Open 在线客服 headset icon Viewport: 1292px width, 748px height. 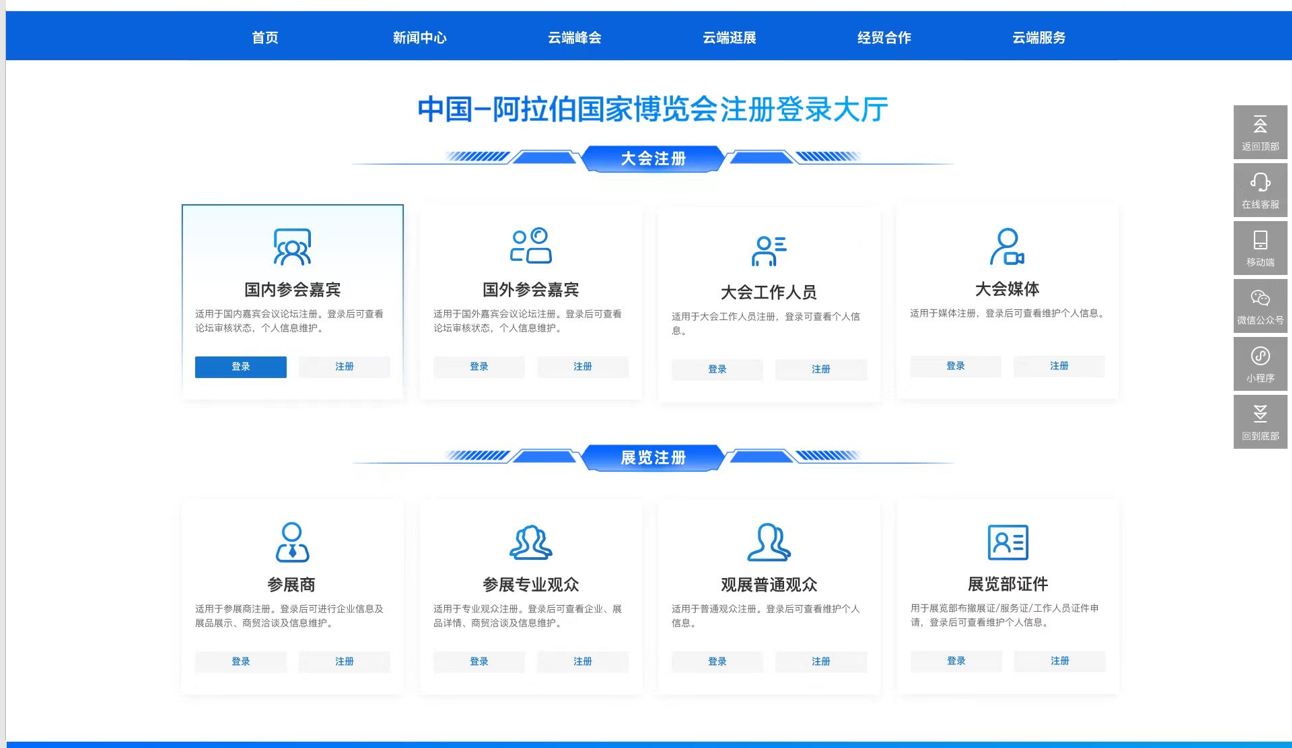(x=1260, y=183)
